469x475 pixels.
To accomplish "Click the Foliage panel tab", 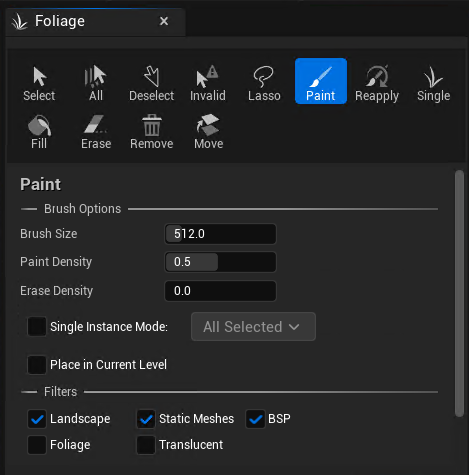I will tap(95, 22).
